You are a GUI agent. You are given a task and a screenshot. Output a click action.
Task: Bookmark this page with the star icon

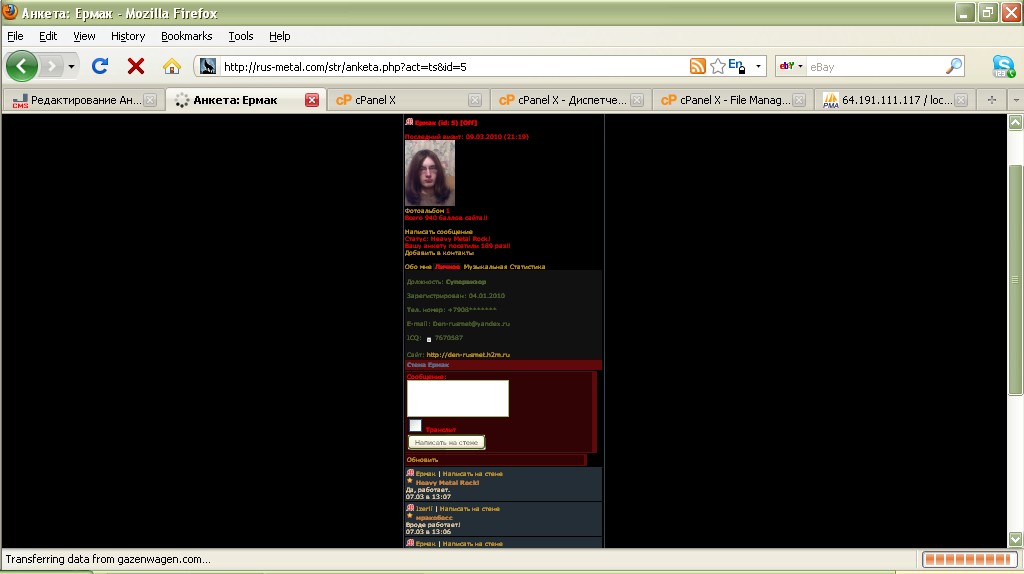[x=717, y=67]
